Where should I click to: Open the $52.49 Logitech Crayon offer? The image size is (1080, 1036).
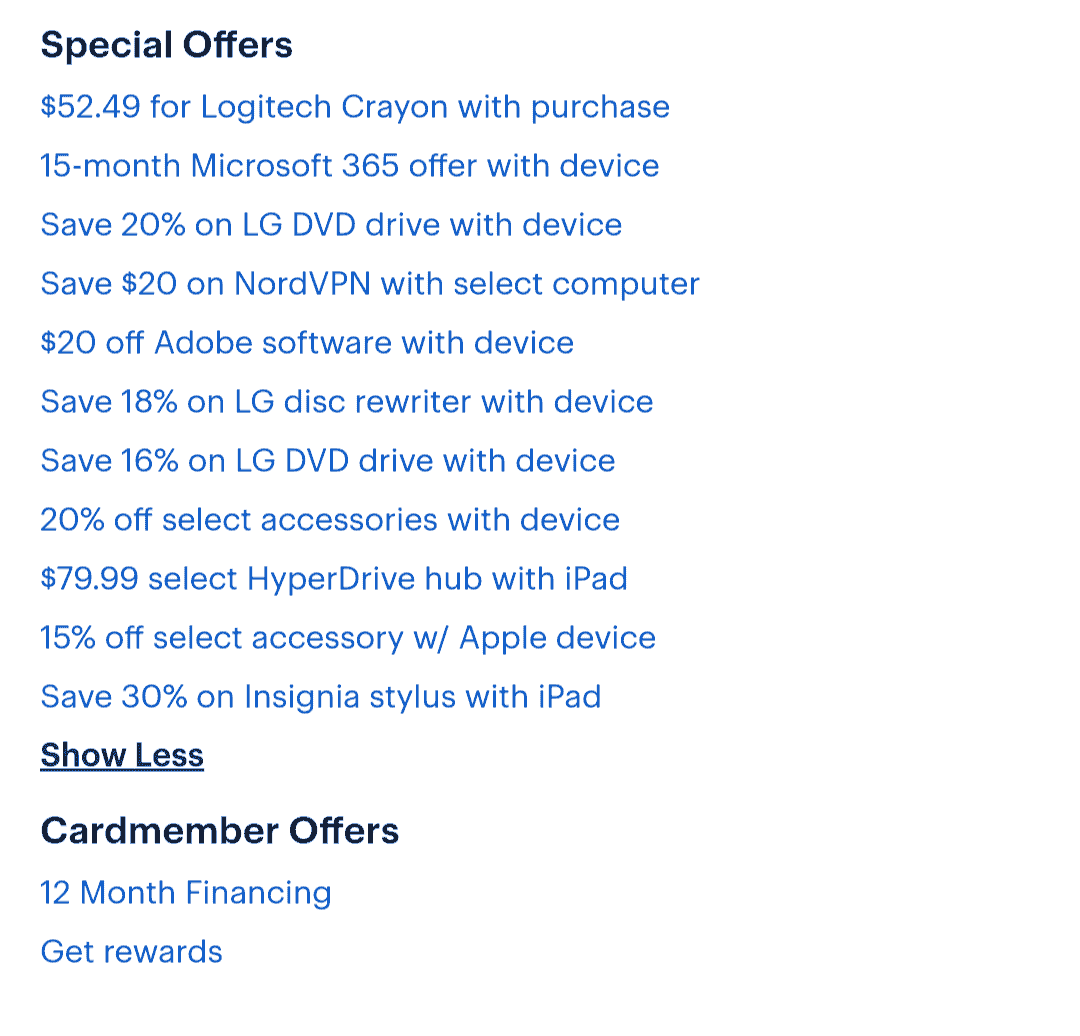(355, 107)
